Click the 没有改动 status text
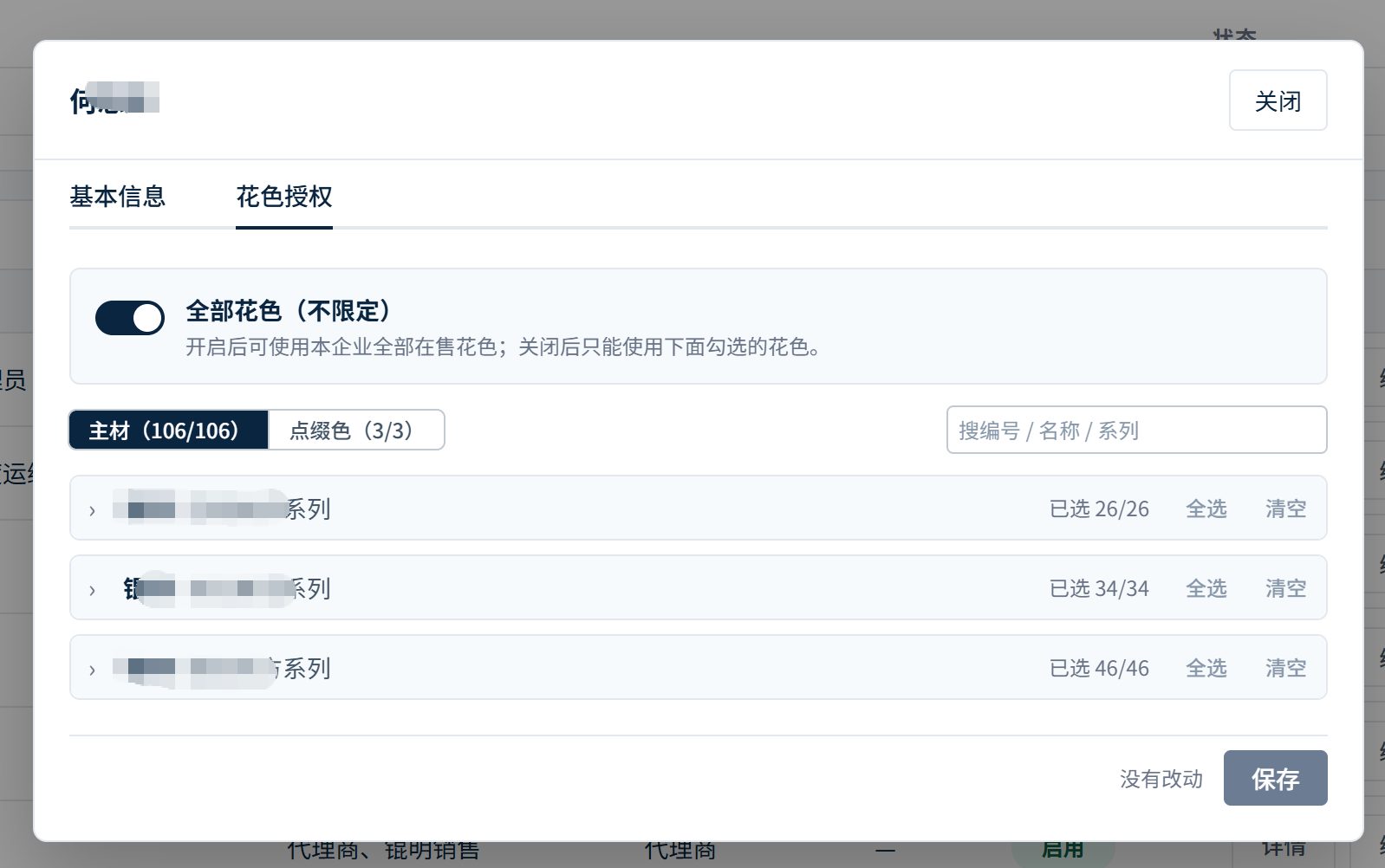 1161,779
